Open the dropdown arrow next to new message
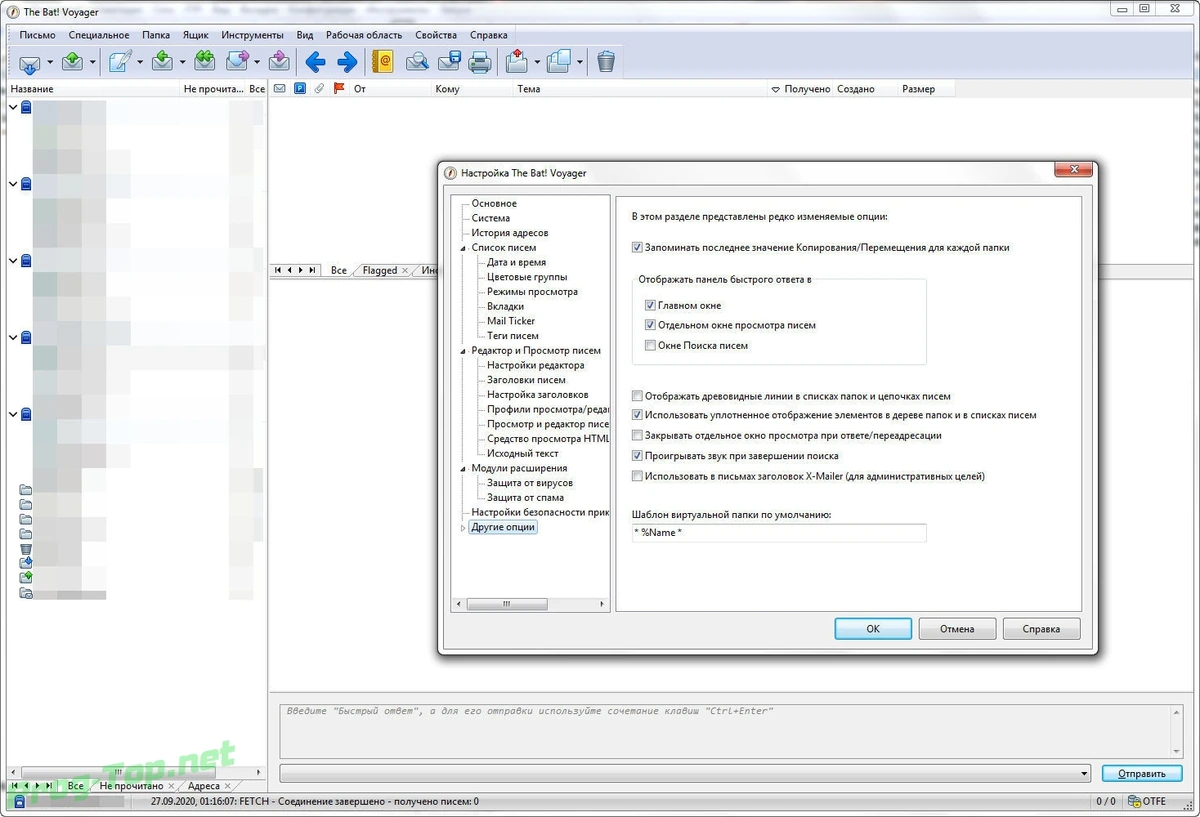Screen dimensions: 1200x817 click(139, 63)
